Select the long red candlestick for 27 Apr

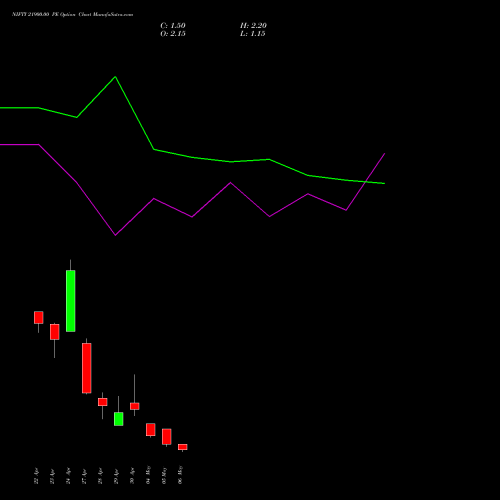(87, 368)
